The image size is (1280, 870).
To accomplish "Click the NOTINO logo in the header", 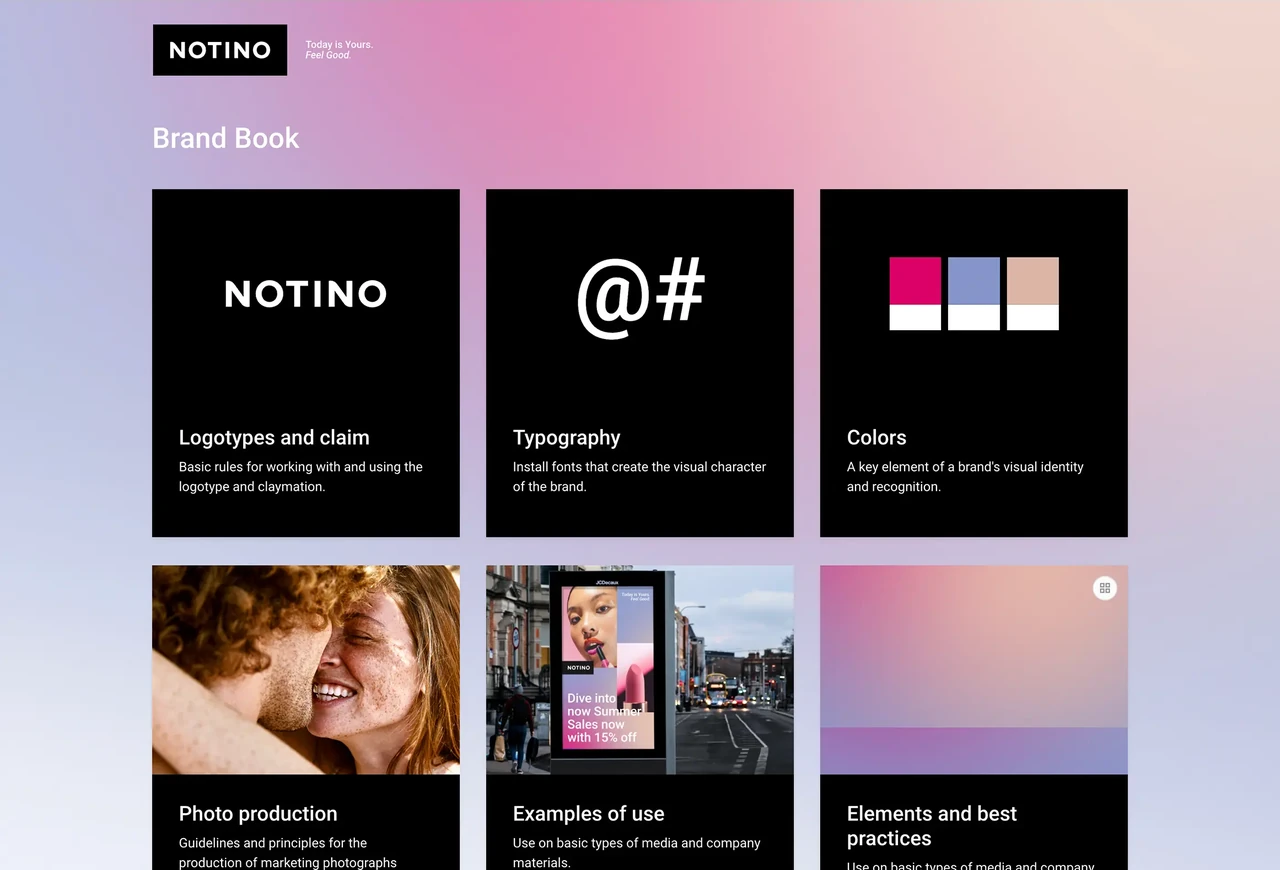I will 220,50.
